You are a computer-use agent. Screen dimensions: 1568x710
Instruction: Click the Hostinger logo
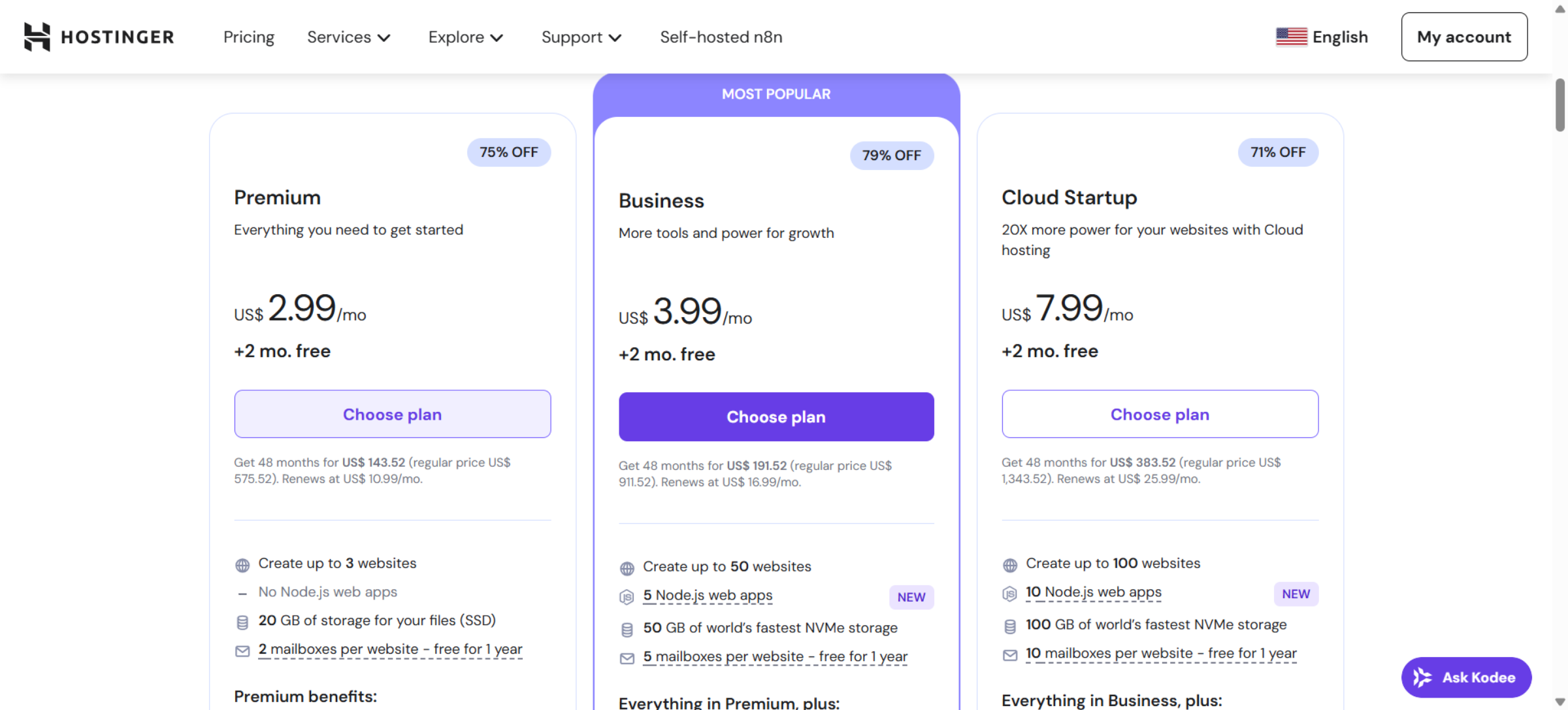coord(98,37)
